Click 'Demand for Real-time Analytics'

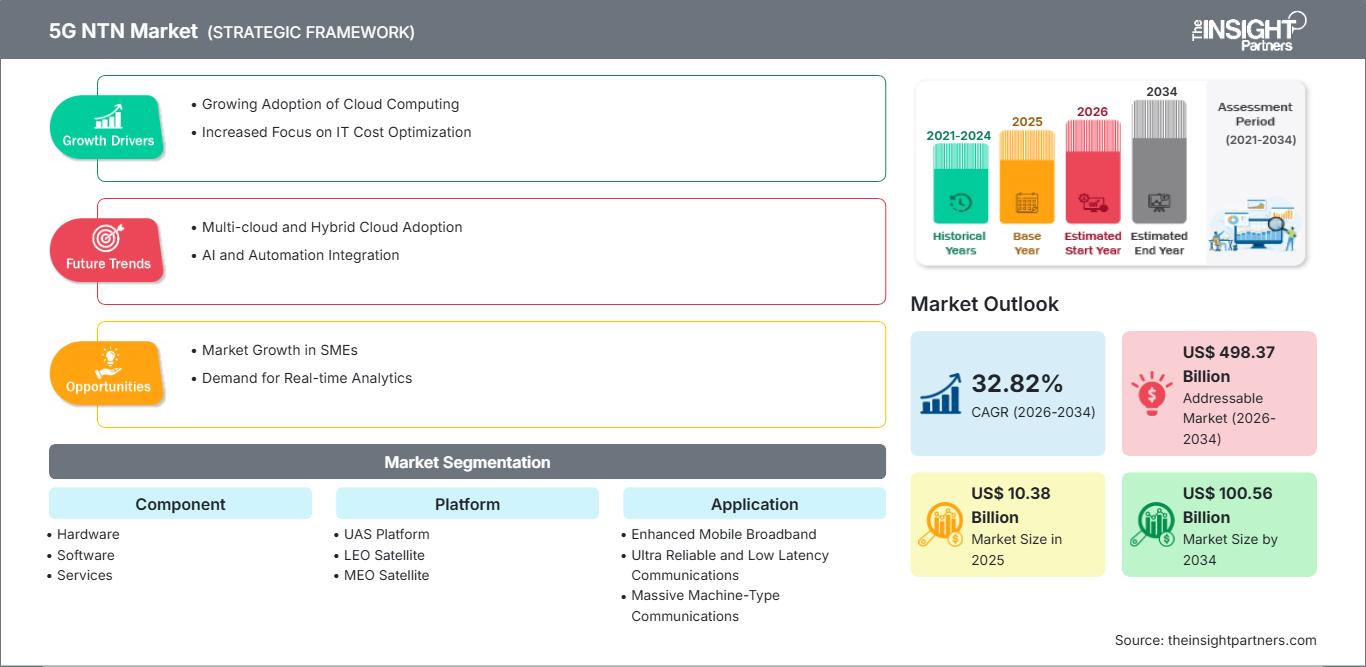(307, 378)
